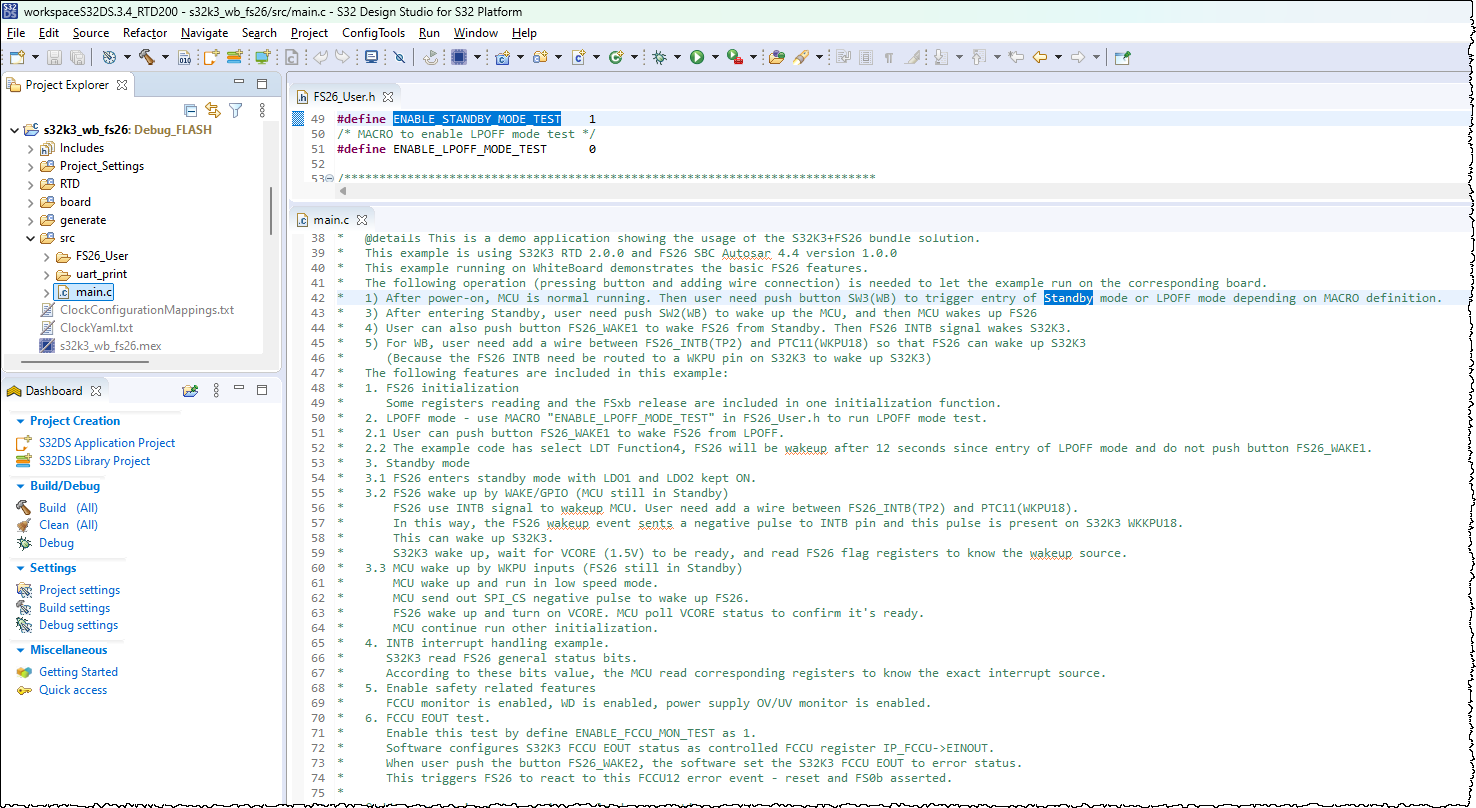Expand the Includes folder
Image resolution: width=1476 pixels, height=808 pixels.
(30, 148)
